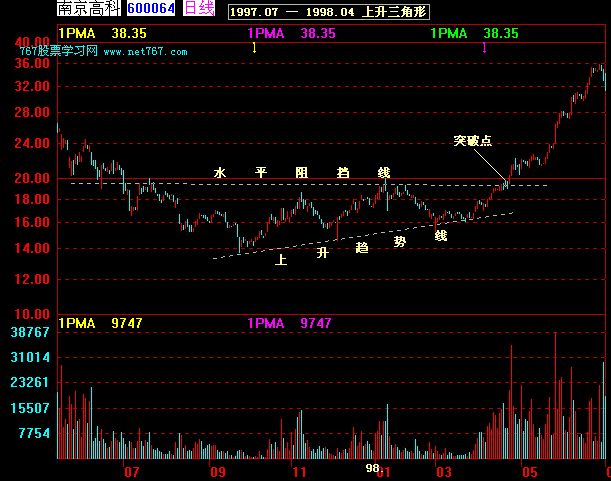
Task: Click the 10.00 price axis label
Action: [x=32, y=314]
